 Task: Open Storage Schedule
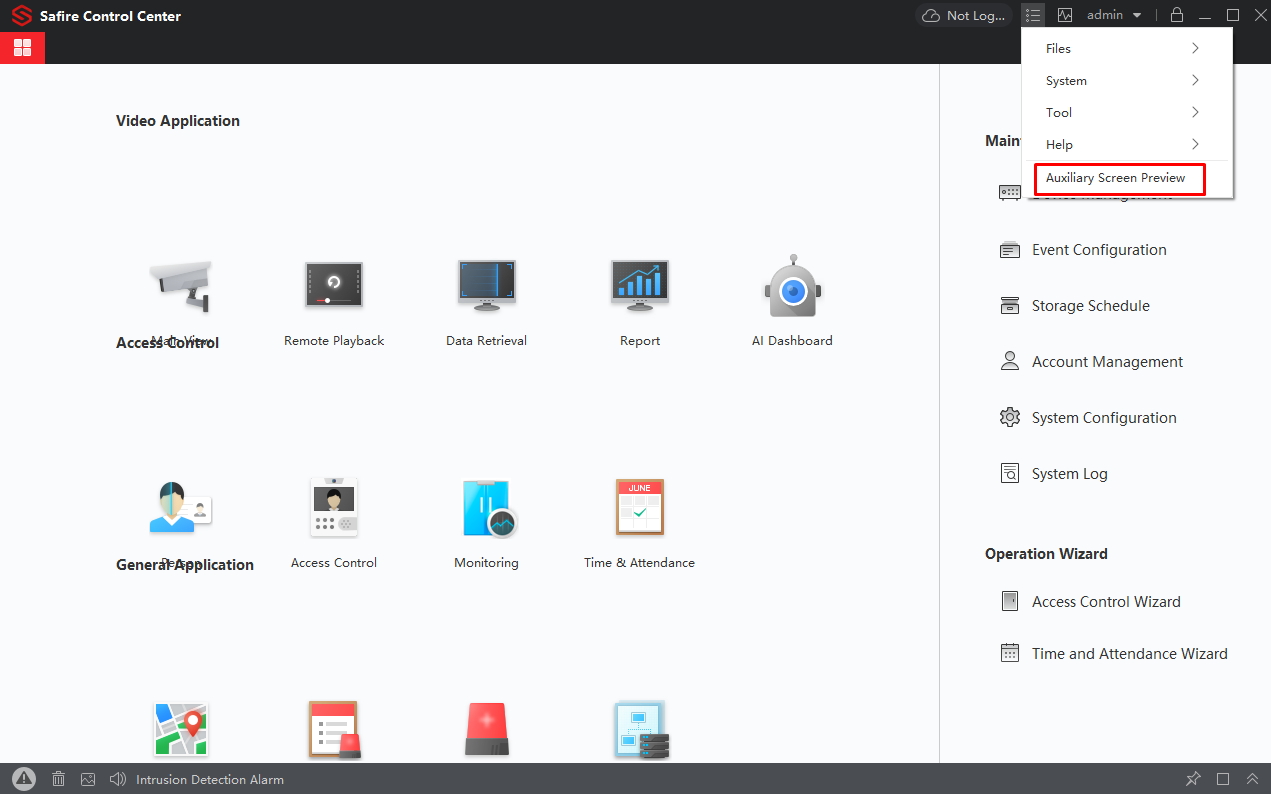click(x=1075, y=306)
